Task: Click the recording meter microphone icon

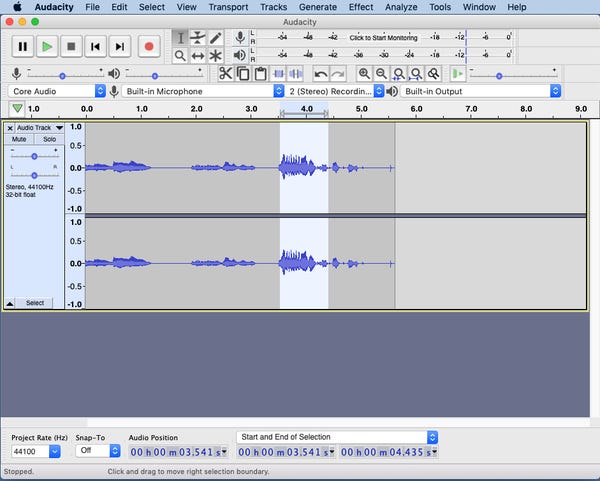Action: (x=240, y=38)
